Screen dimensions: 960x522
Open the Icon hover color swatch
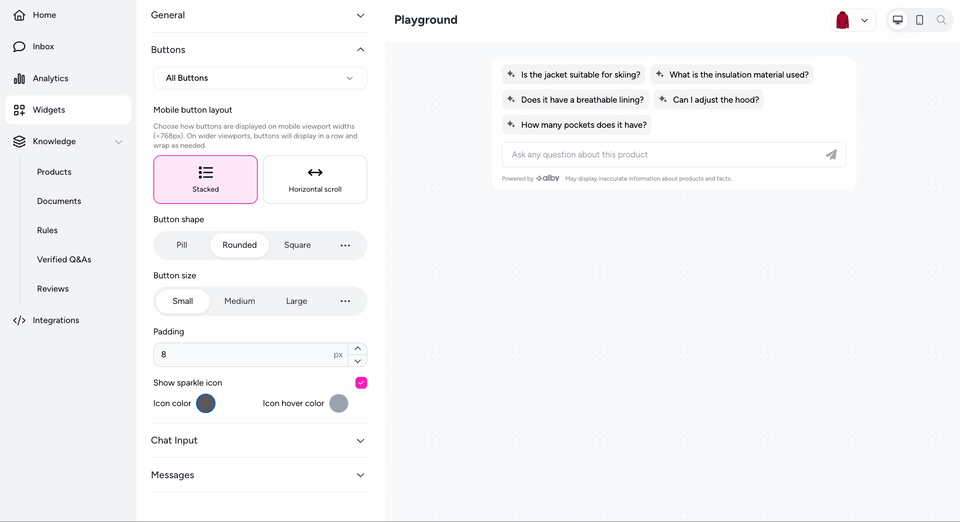pos(339,403)
